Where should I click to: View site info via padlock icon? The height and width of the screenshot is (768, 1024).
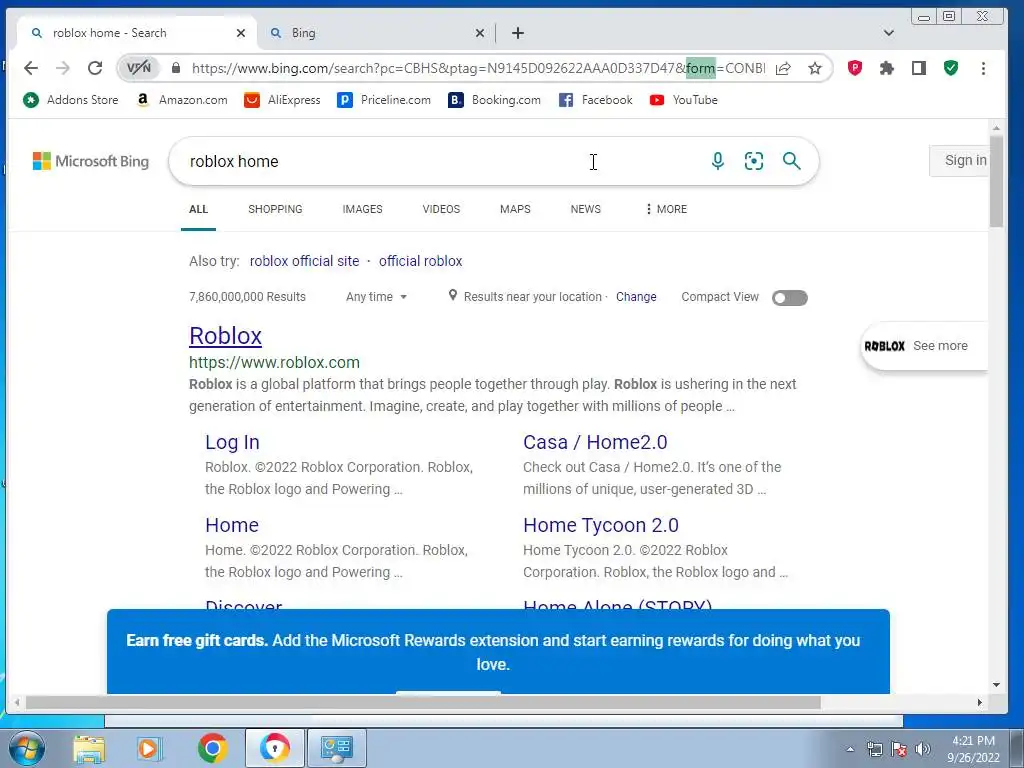[x=175, y=68]
